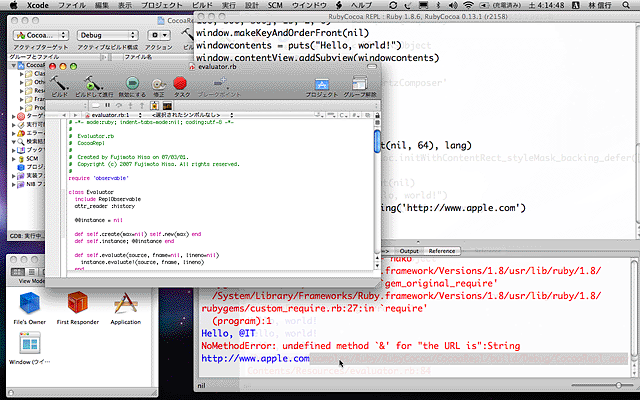Click http://www.apple.com output line
640x400 pixels.
tap(256, 358)
